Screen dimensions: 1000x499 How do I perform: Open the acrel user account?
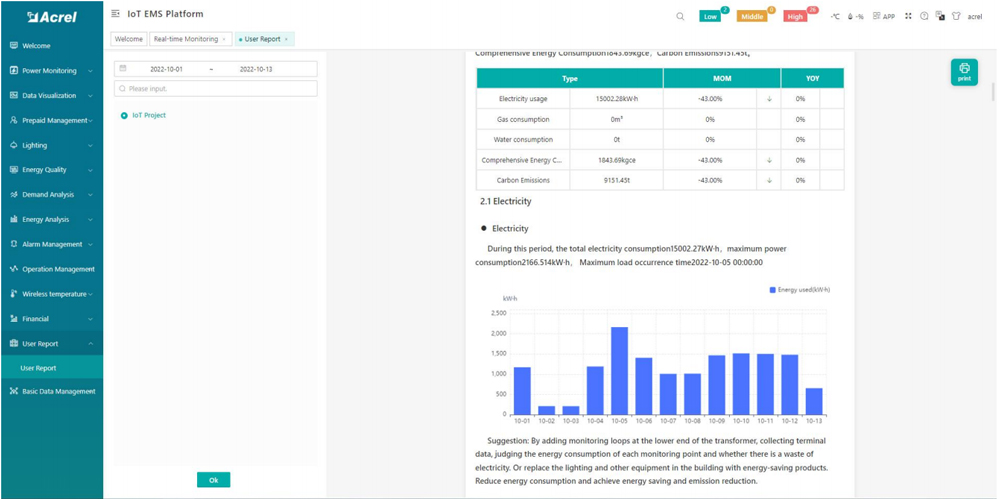click(975, 17)
